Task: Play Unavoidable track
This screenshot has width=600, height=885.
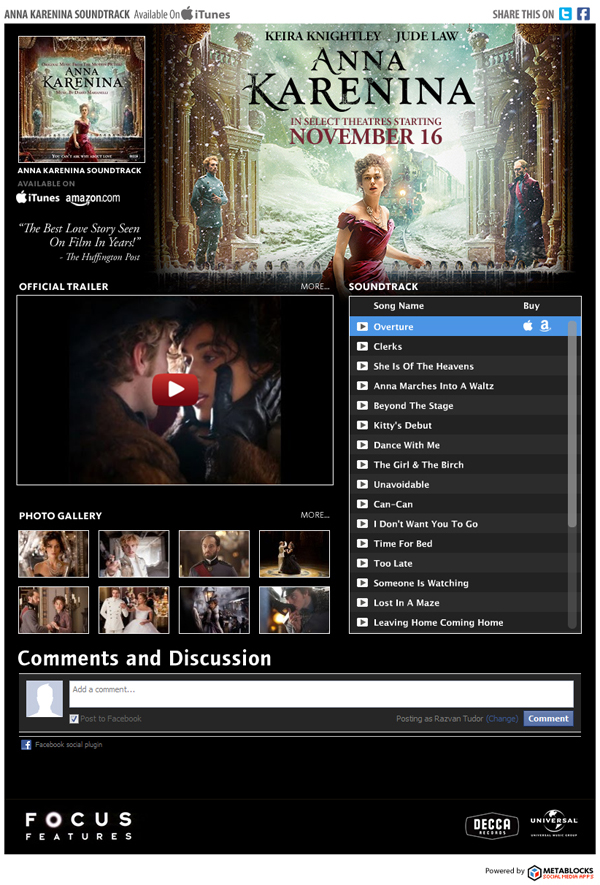Action: (362, 485)
